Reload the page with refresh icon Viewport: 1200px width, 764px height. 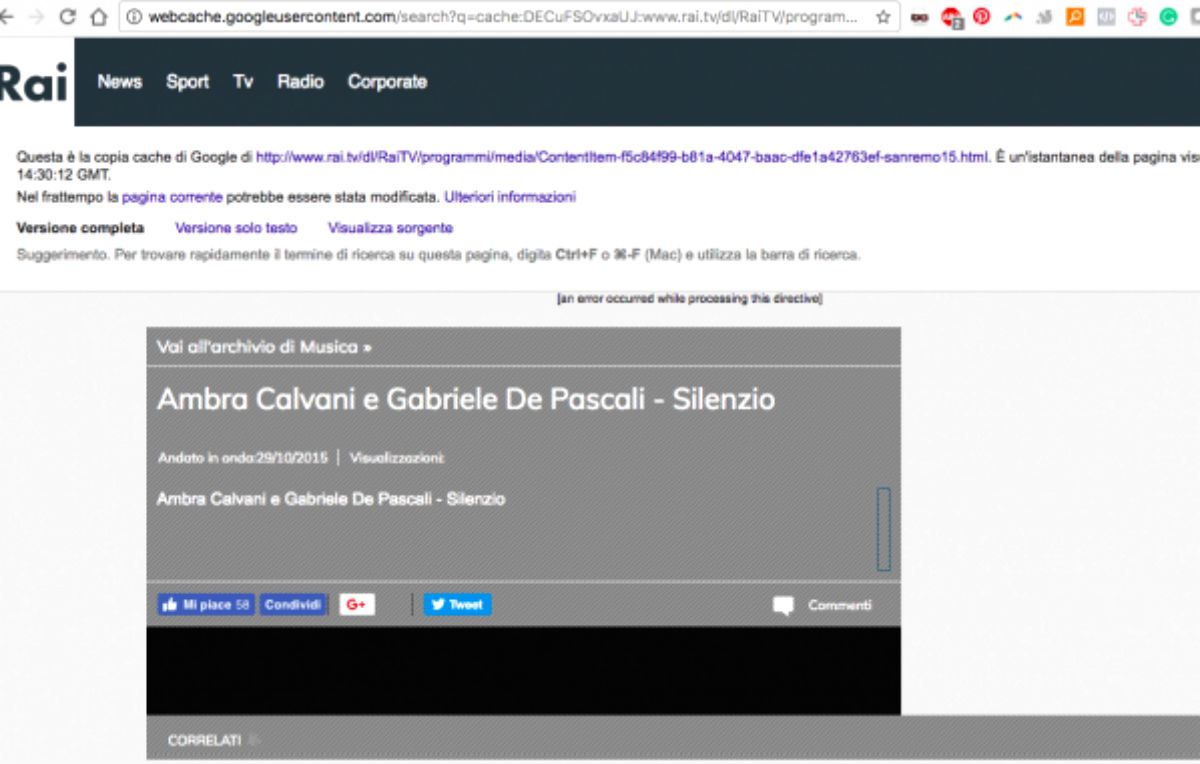(x=68, y=17)
